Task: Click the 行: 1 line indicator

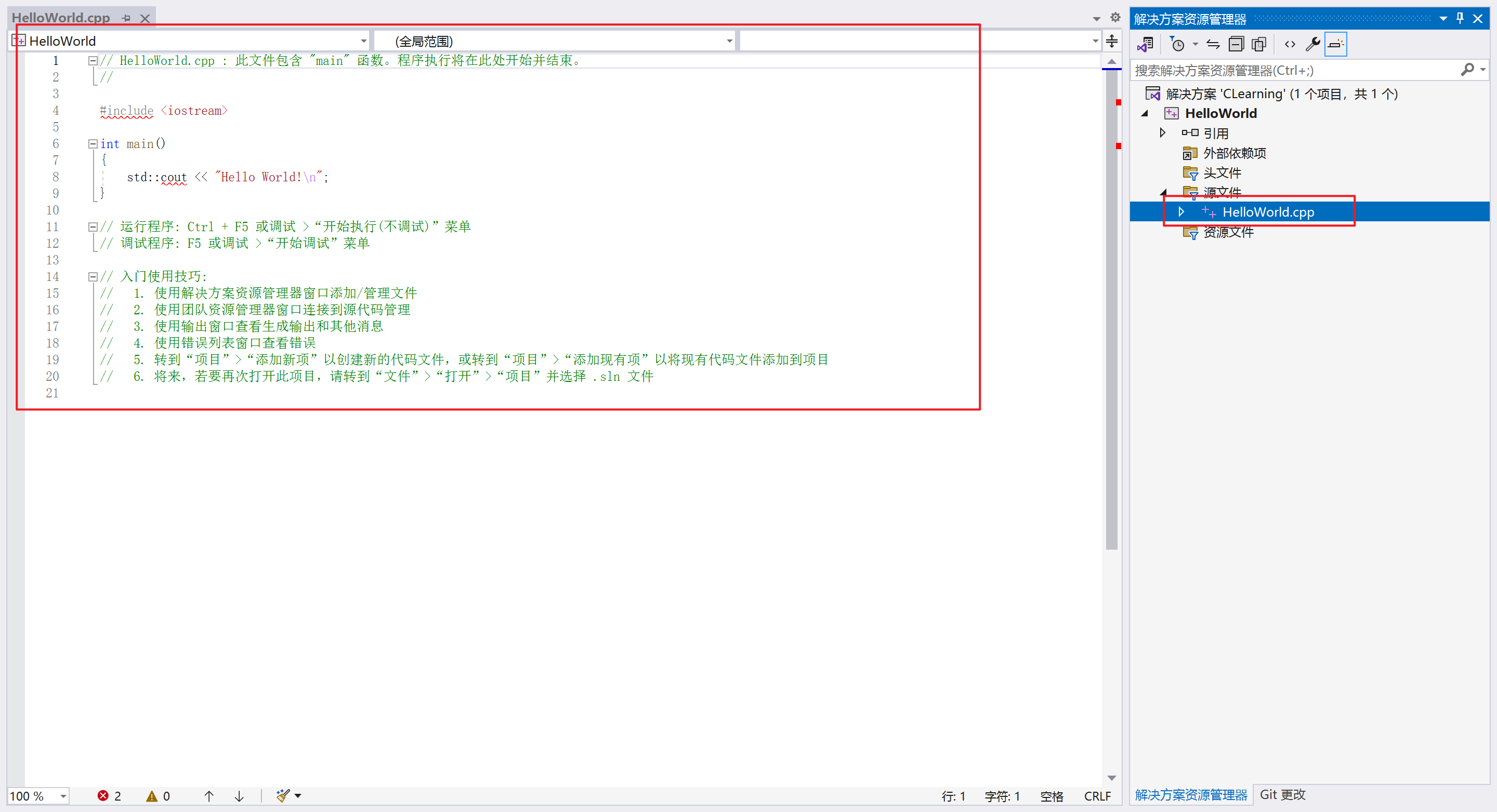Action: (x=953, y=796)
